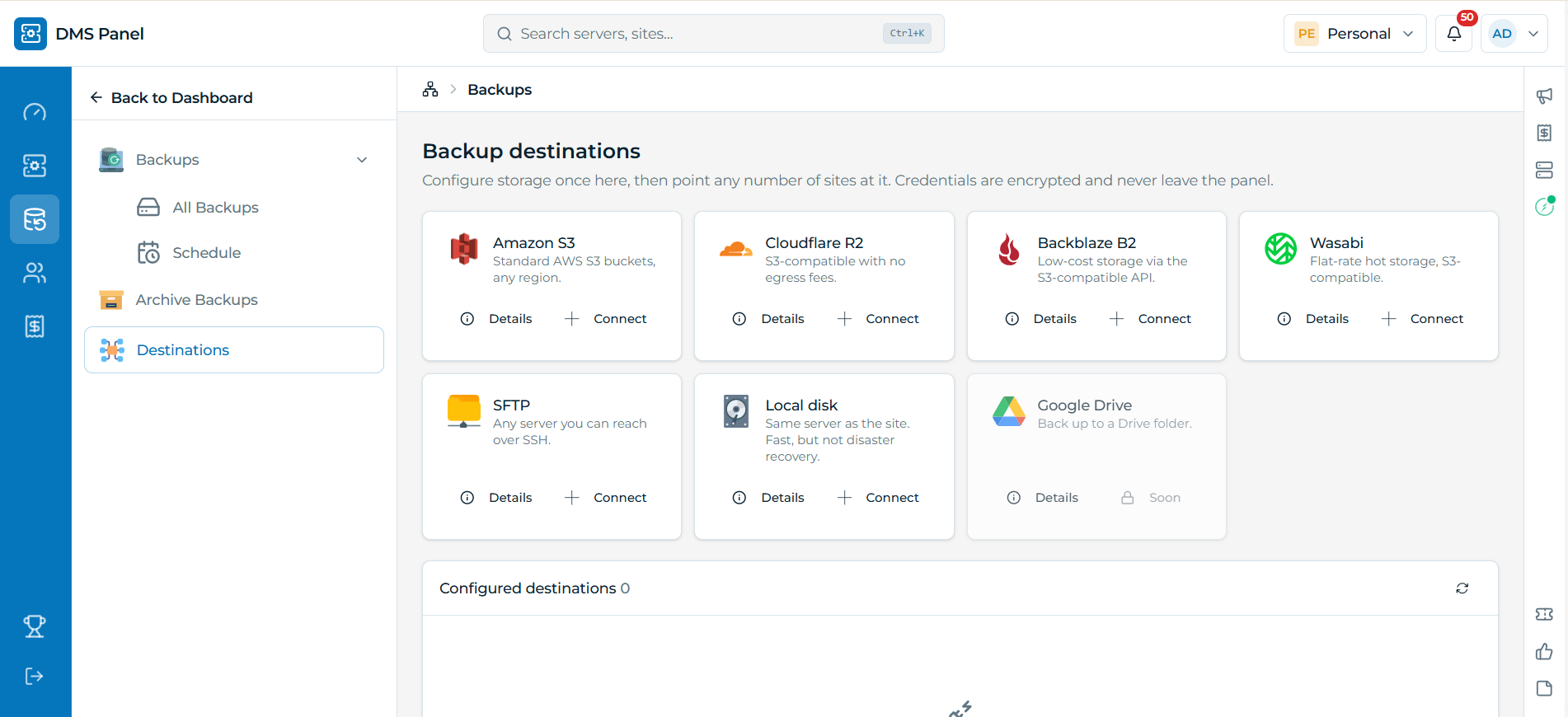
Task: Click the thumbs-up feedback icon
Action: click(1544, 652)
